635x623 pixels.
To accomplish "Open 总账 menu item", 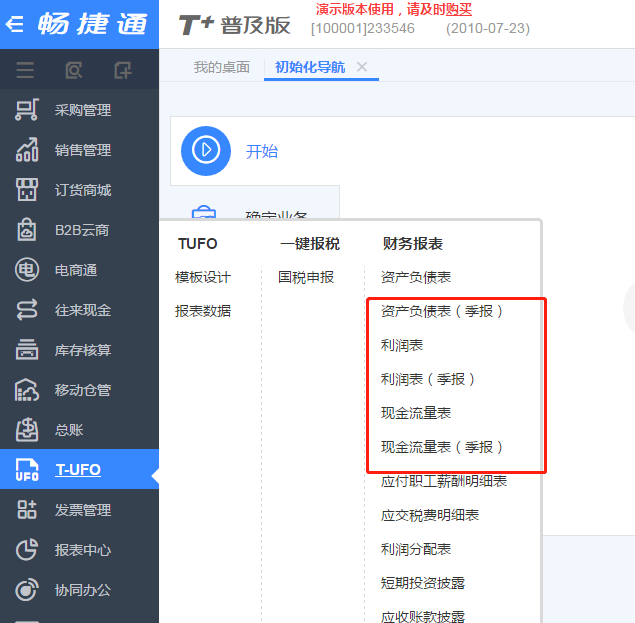I will 69,430.
